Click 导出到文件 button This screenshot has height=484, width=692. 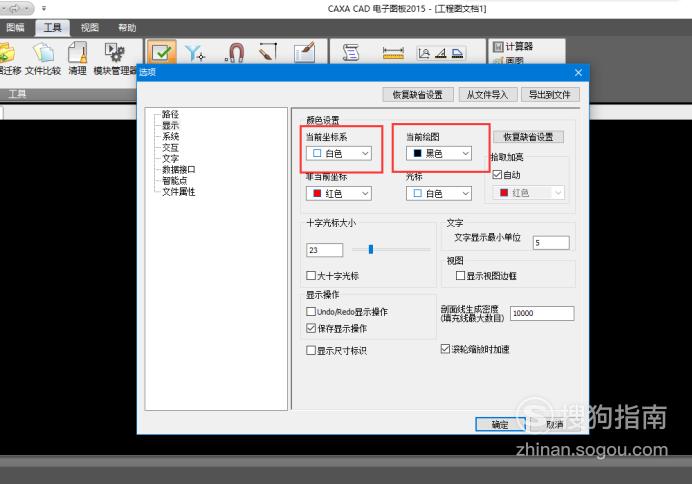[550, 95]
